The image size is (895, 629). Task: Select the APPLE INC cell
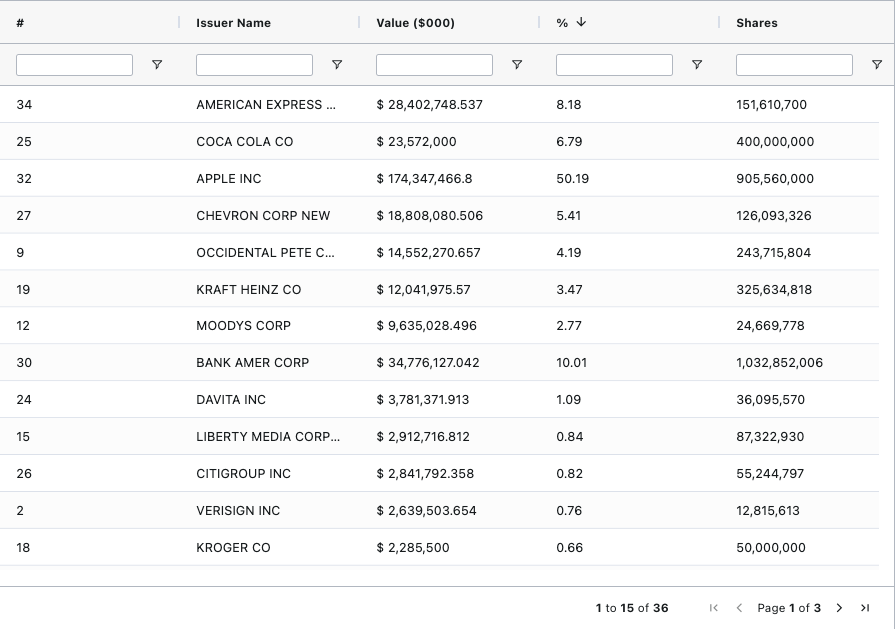coord(228,179)
